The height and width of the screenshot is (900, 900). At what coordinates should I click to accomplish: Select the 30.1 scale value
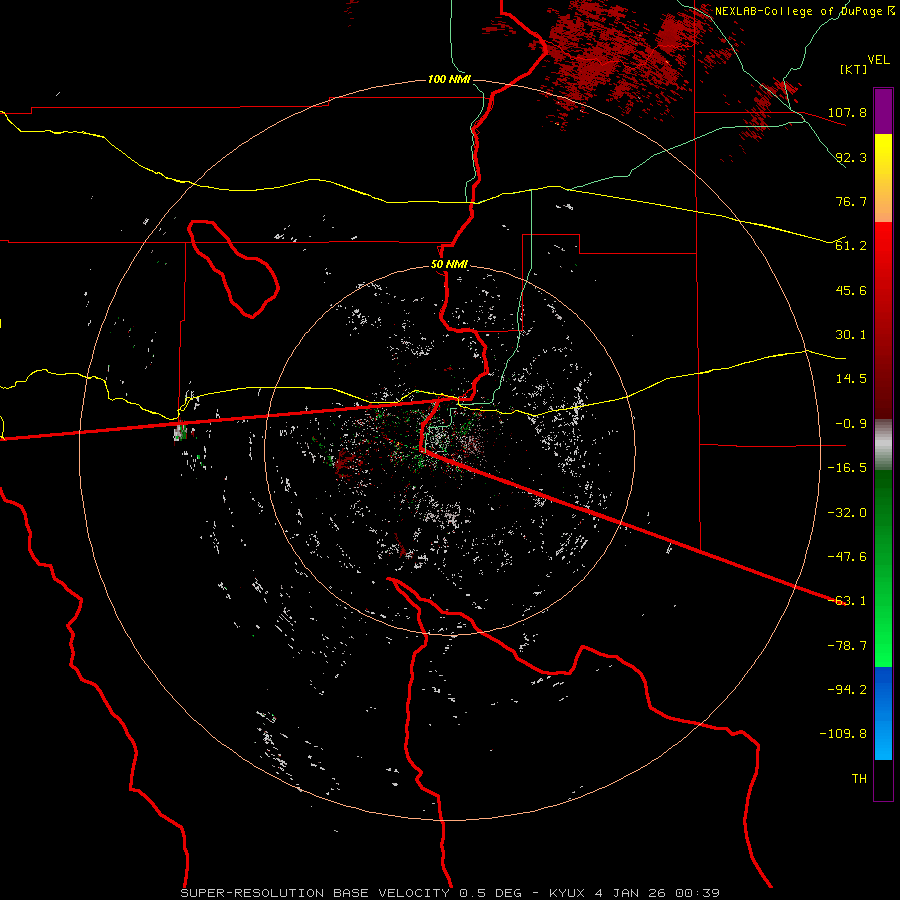[x=851, y=335]
